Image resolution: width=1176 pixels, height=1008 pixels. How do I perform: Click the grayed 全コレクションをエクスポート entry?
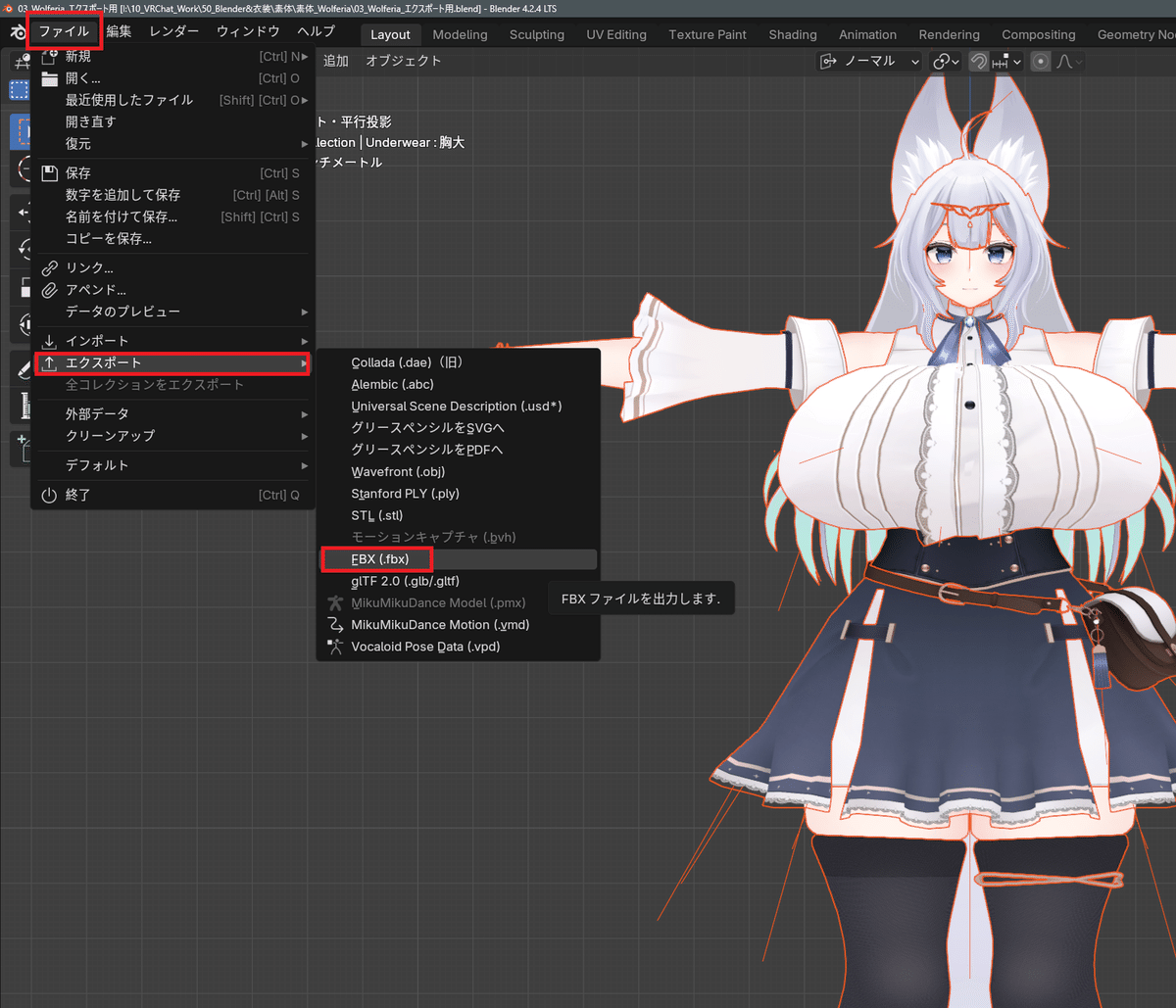(173, 384)
